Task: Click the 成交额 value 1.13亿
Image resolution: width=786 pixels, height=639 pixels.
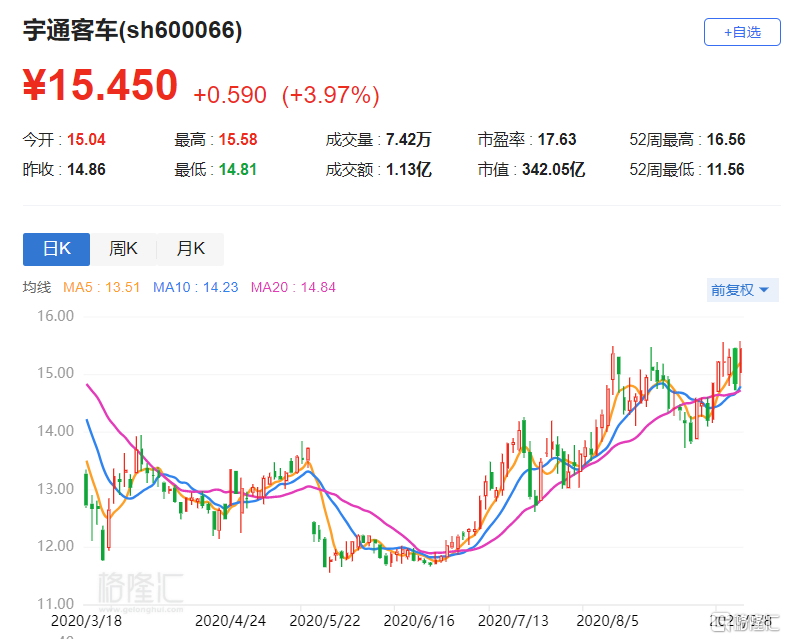Action: coord(409,169)
